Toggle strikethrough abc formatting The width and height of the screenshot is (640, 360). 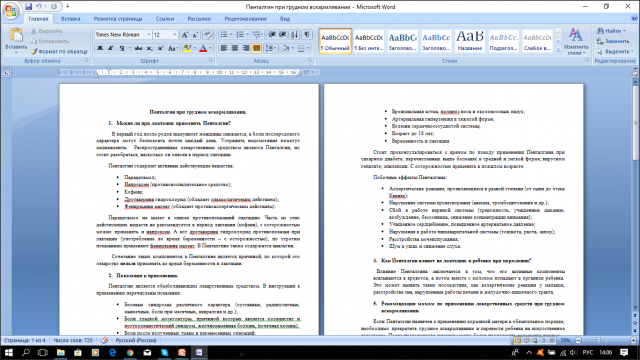(138, 48)
